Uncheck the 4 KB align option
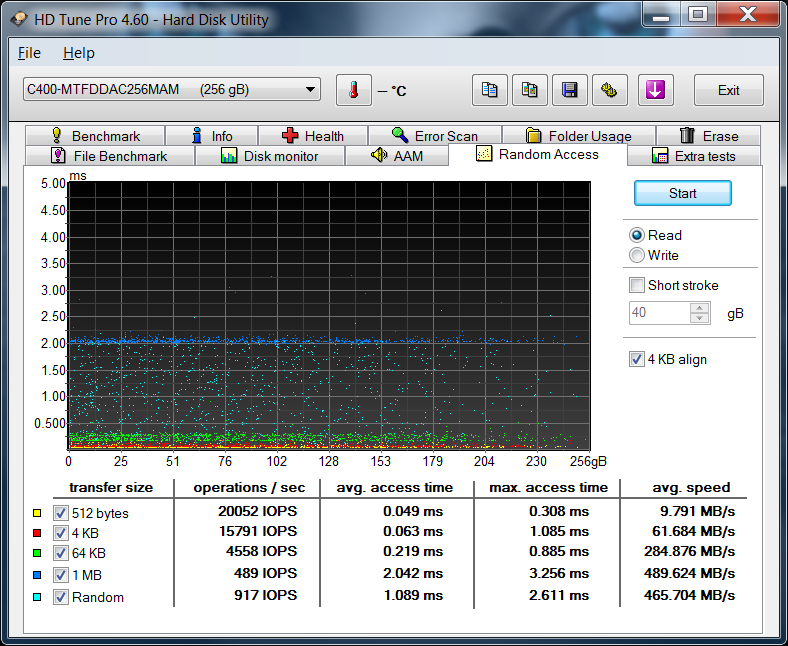Screen dimensions: 788x646 (637, 359)
